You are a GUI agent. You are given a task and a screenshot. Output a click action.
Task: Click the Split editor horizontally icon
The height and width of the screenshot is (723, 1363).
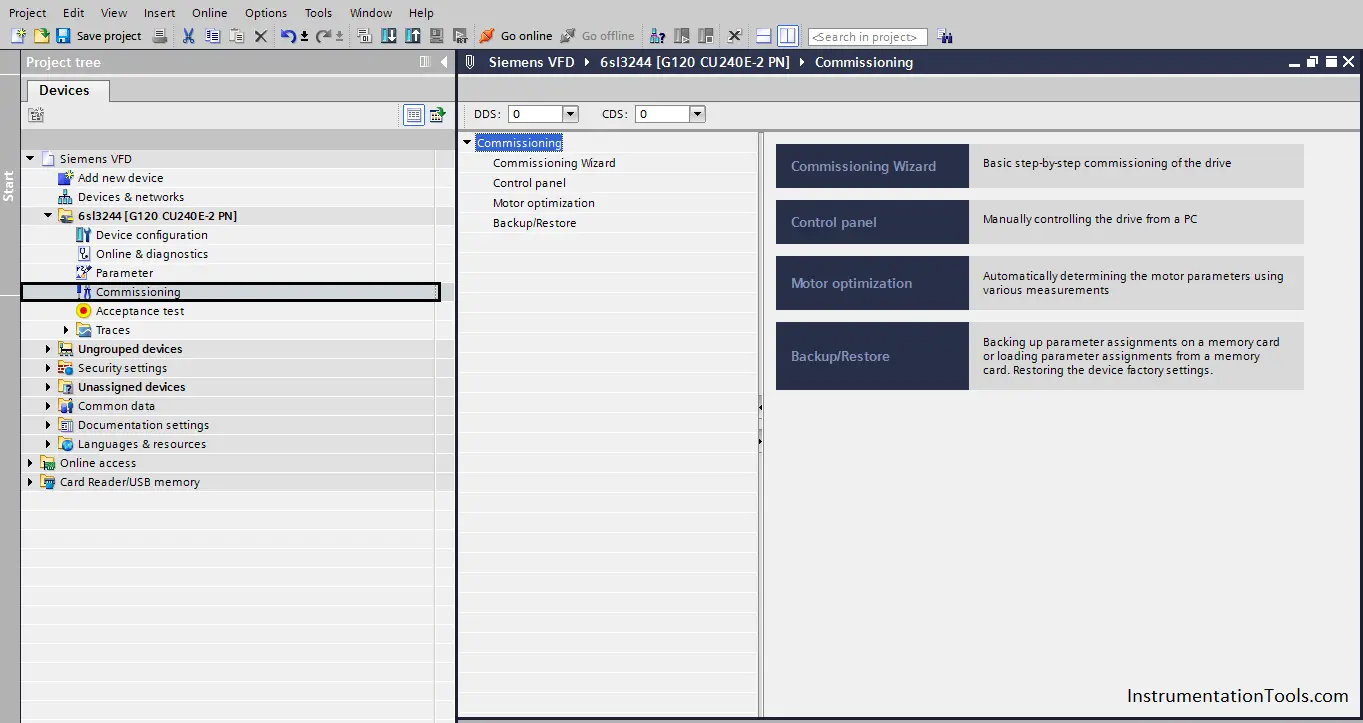pyautogui.click(x=763, y=36)
